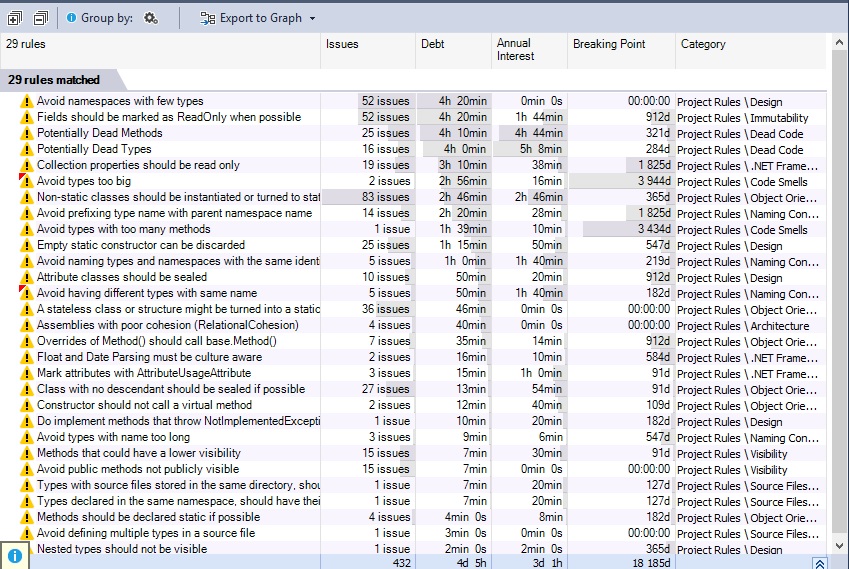This screenshot has width=849, height=569.
Task: Select rule Types declared in the same namespace
Action: 178,501
